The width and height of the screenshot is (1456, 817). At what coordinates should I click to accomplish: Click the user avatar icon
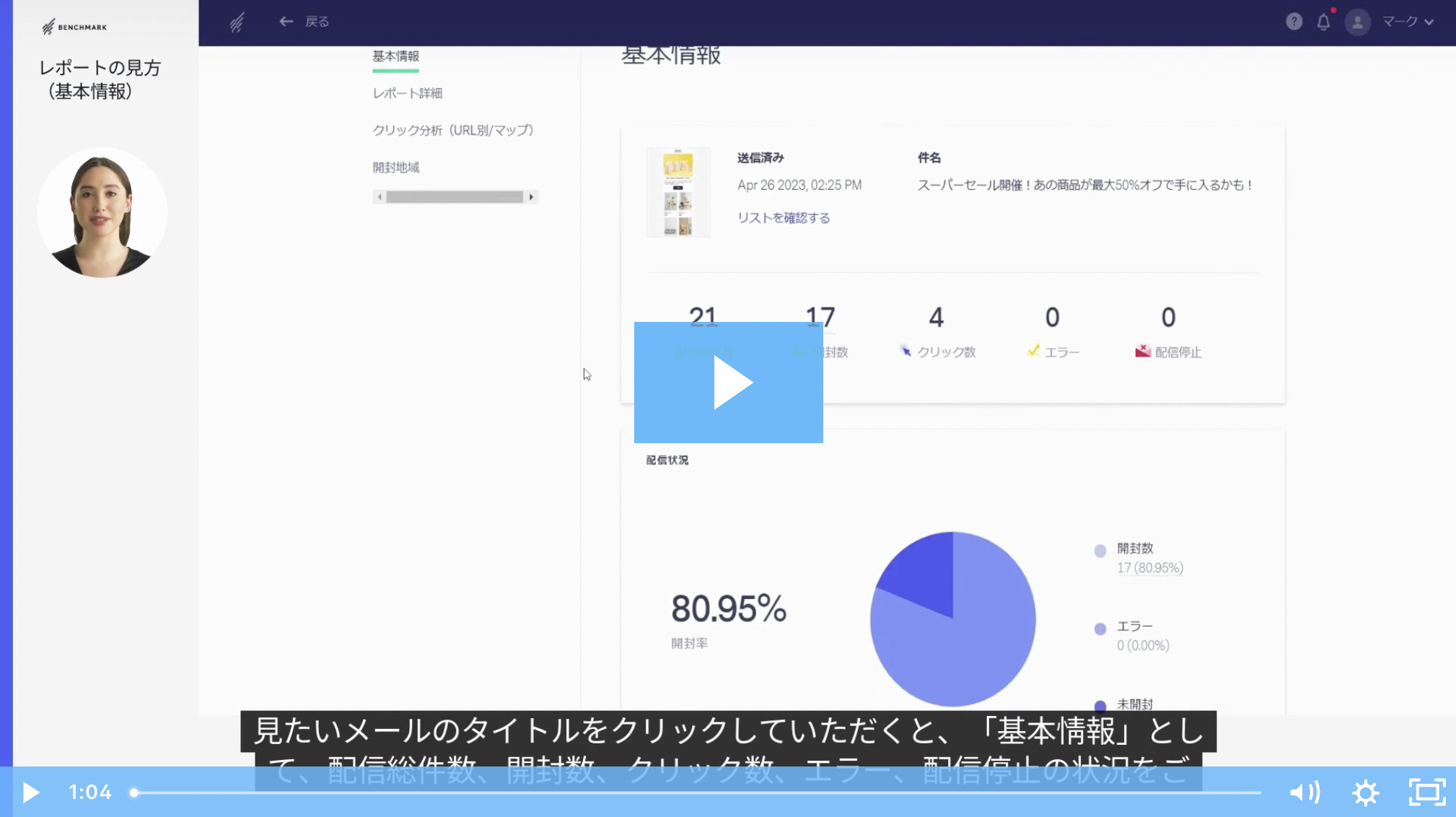(1357, 22)
